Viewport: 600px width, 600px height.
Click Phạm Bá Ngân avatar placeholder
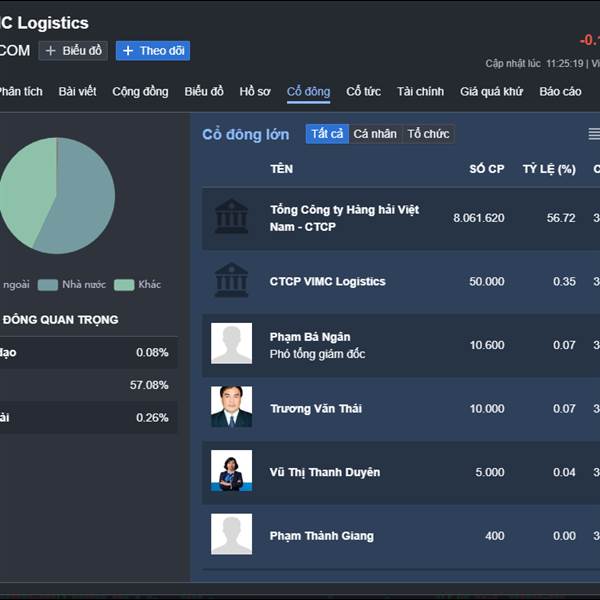[232, 343]
